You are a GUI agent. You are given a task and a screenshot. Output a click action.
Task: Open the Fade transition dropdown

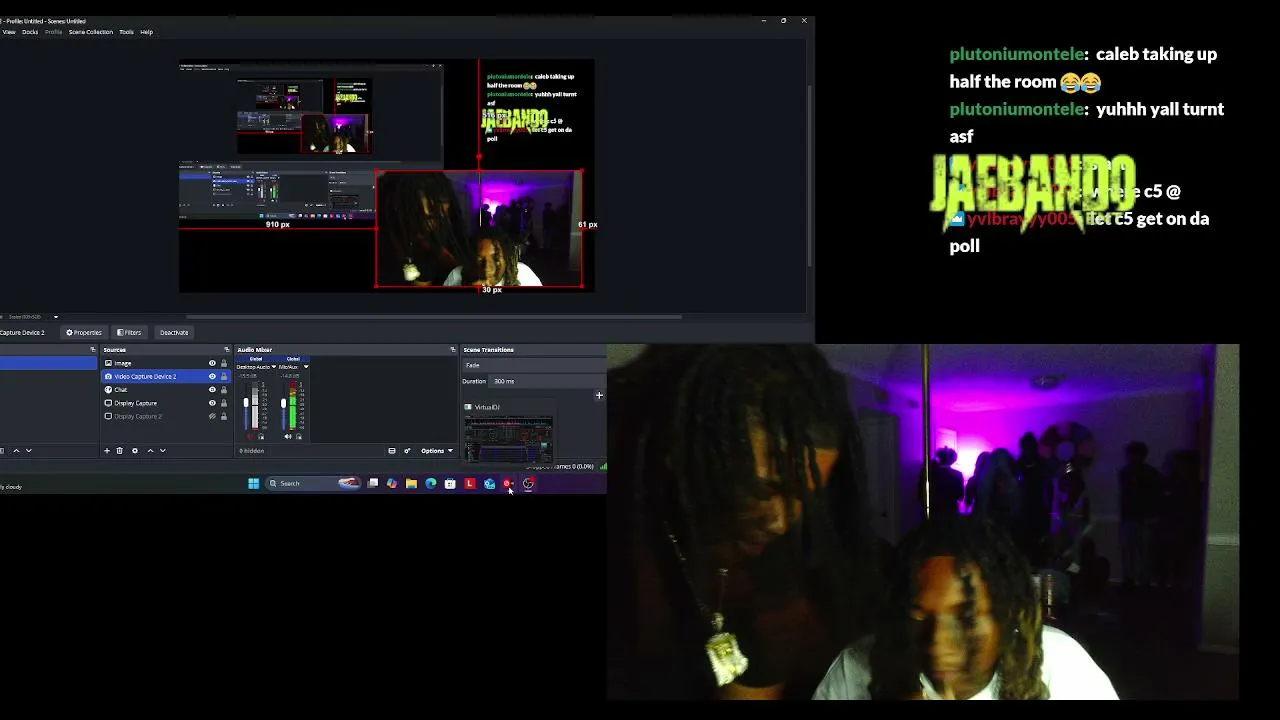534,365
